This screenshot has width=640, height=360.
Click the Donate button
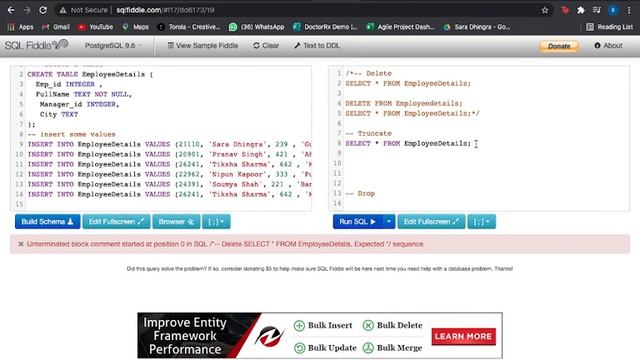coord(559,46)
